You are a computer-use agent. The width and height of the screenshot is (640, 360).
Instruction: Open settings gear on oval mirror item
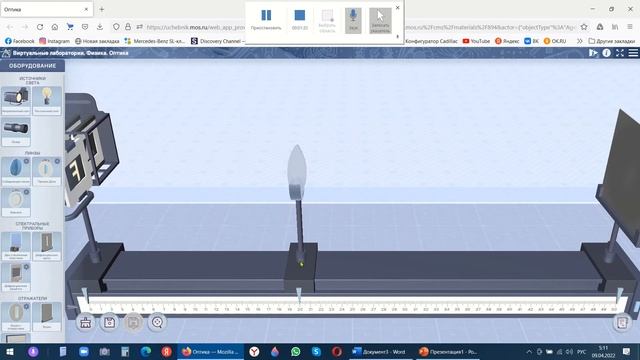(x=27, y=306)
